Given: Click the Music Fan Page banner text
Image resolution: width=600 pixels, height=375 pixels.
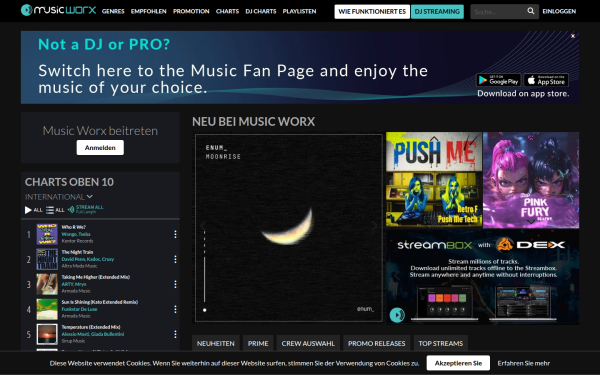Looking at the screenshot, I should pyautogui.click(x=233, y=79).
